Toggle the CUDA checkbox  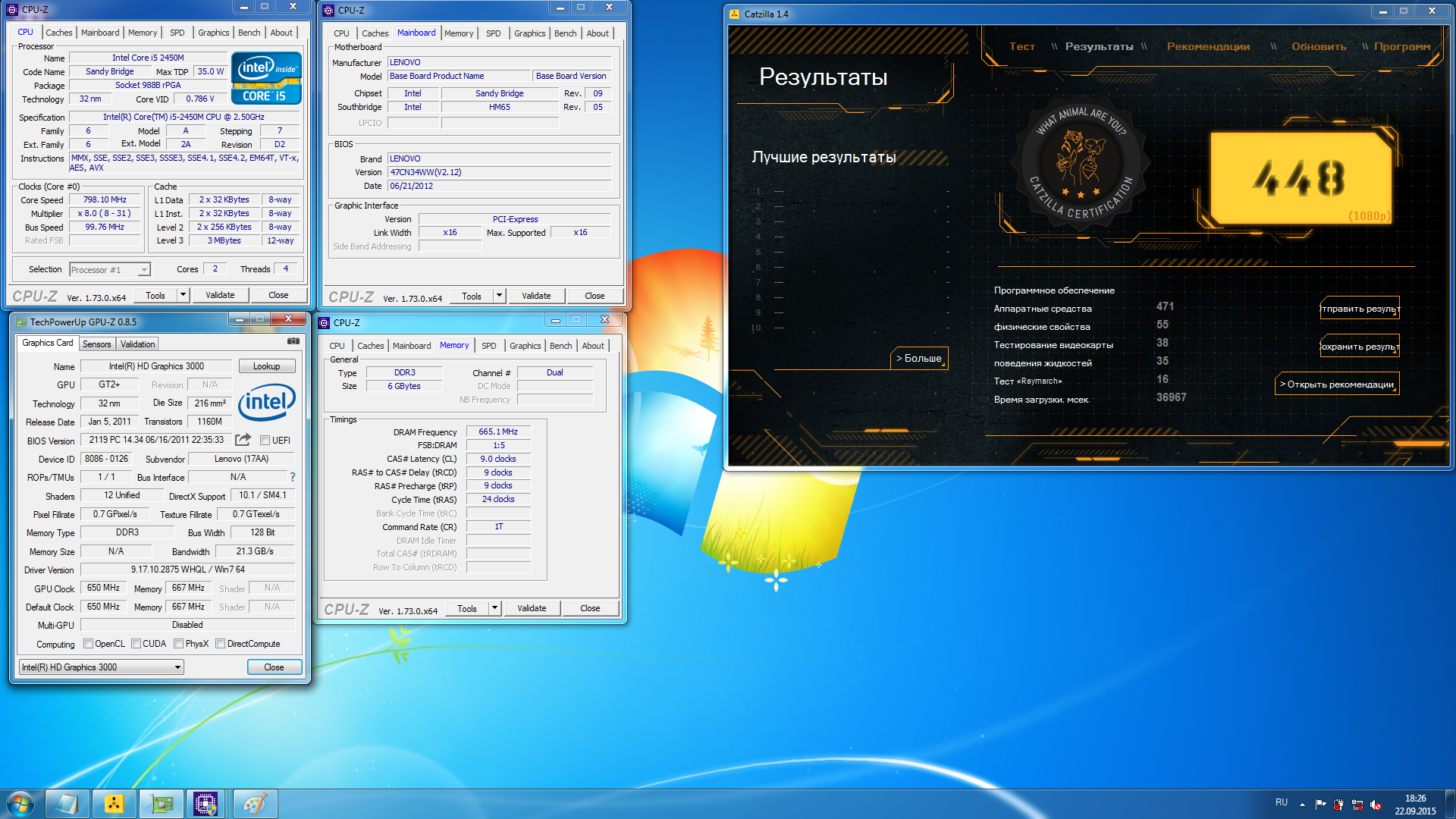point(136,644)
